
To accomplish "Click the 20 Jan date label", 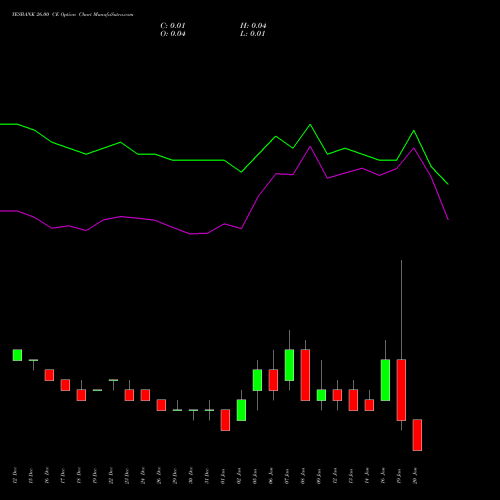I will click(415, 476).
